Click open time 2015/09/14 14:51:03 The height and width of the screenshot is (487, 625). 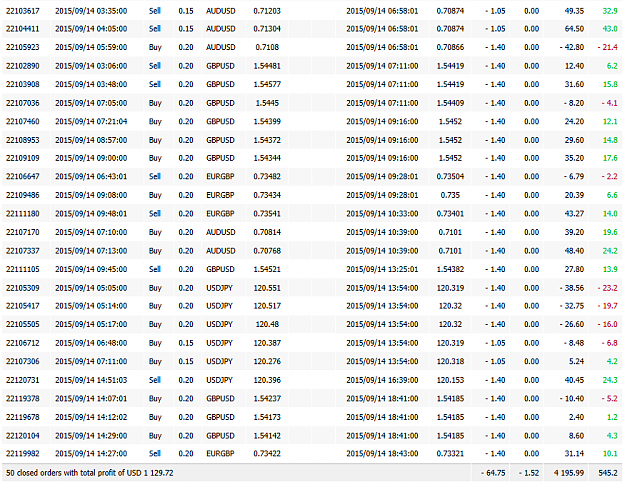[91, 380]
